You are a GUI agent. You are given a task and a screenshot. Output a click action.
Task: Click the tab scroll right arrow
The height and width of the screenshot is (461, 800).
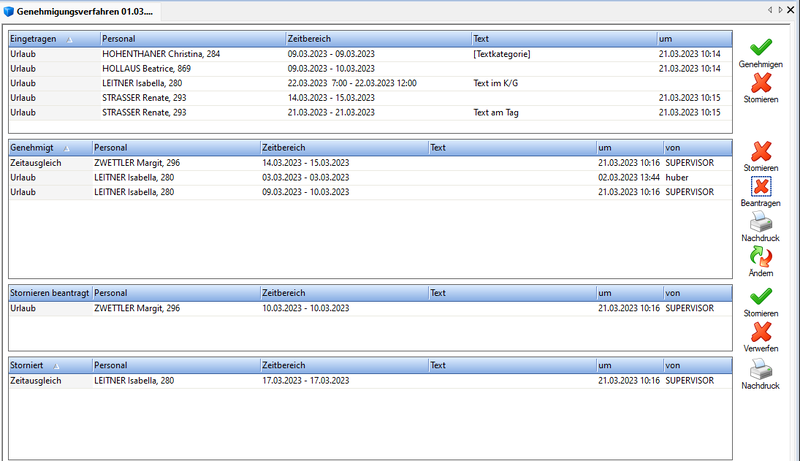point(779,9)
